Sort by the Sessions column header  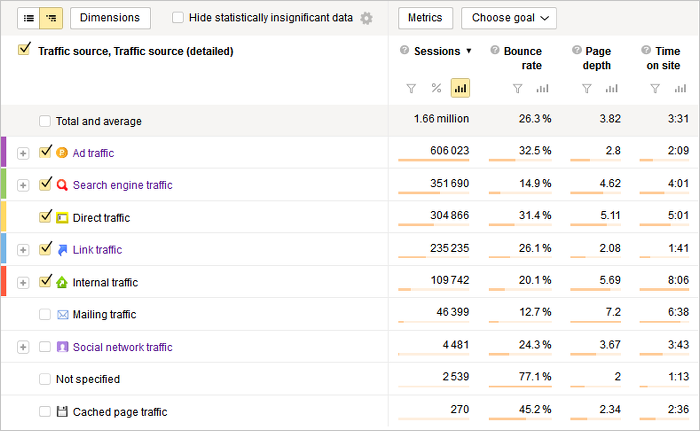tap(436, 51)
